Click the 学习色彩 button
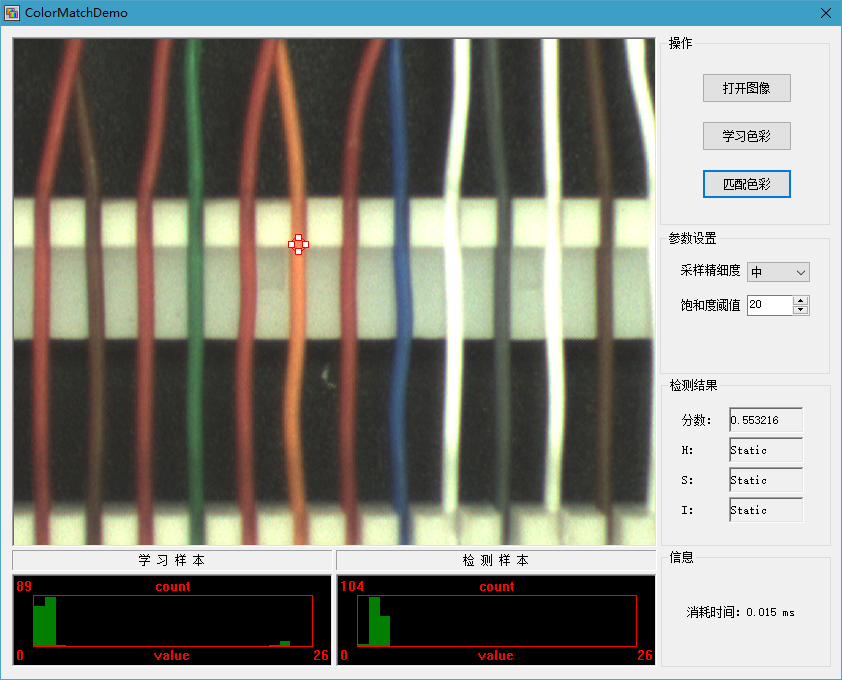The height and width of the screenshot is (680, 842). coord(746,136)
